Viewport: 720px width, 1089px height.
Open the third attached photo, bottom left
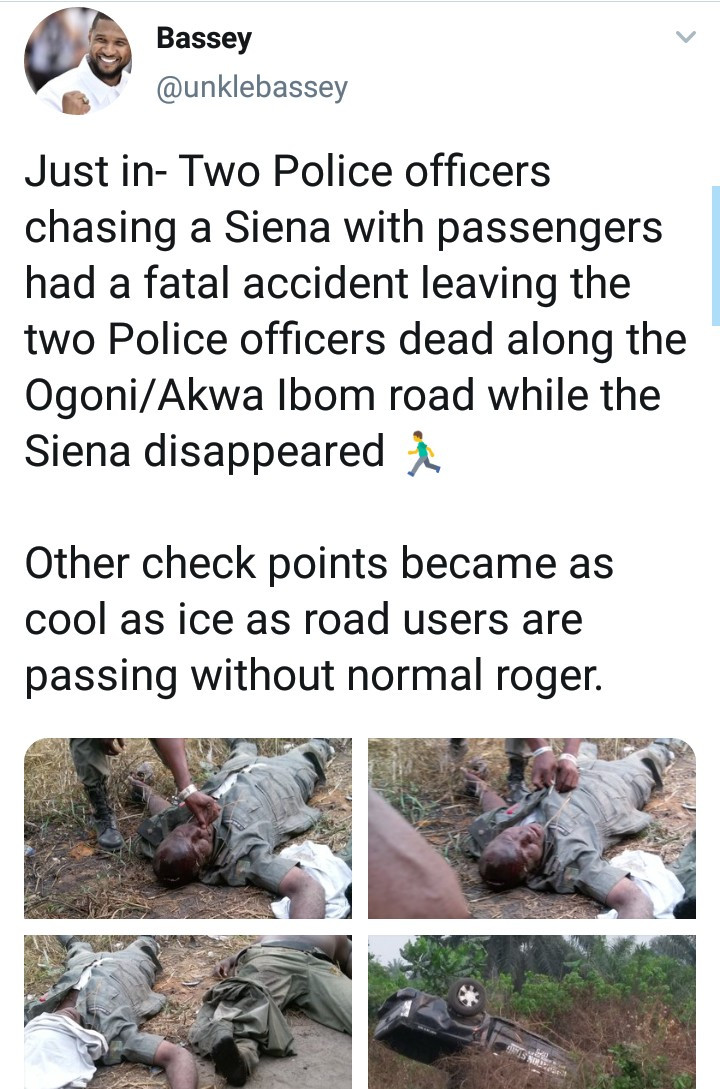point(188,1012)
